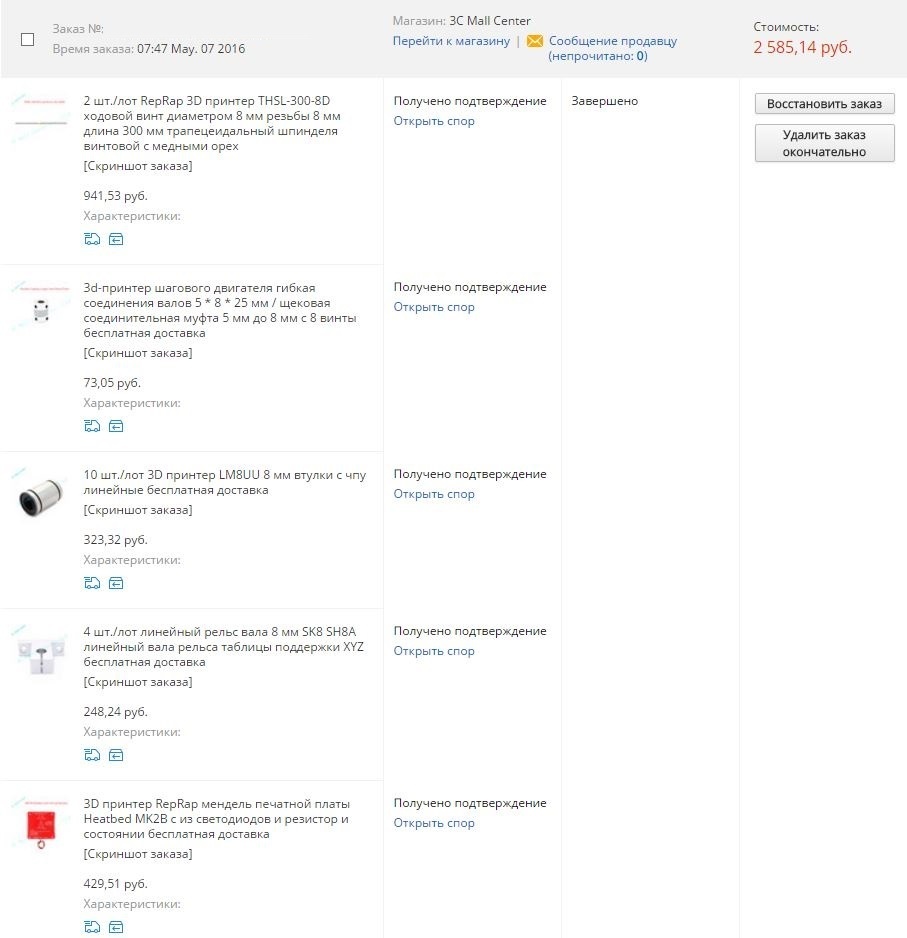Click the return box icon for the Heatbed MK2B item
This screenshot has height=938, width=907.
[x=116, y=927]
